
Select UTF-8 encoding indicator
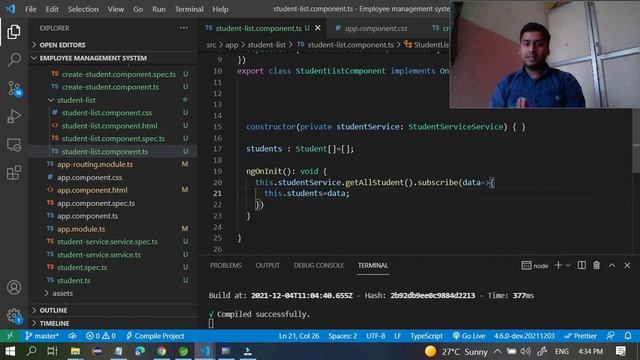[376, 336]
